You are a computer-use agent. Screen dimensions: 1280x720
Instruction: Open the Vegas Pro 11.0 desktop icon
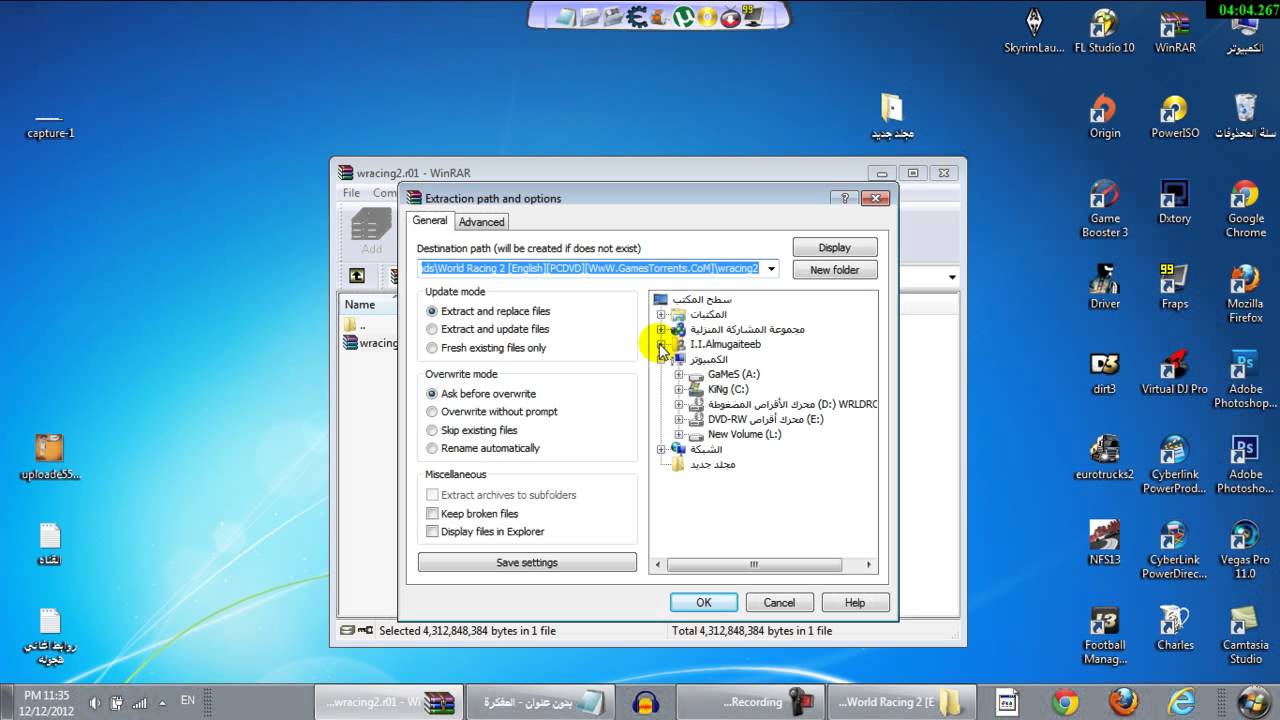[x=1245, y=549]
